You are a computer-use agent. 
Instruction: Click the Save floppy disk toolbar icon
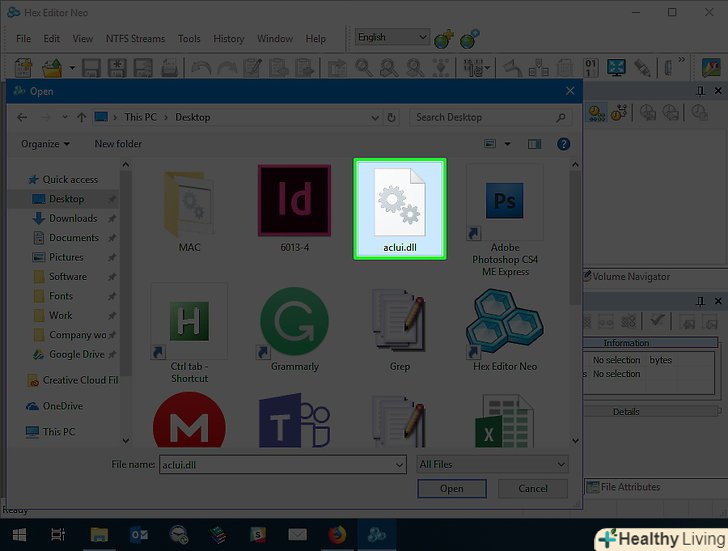click(91, 68)
